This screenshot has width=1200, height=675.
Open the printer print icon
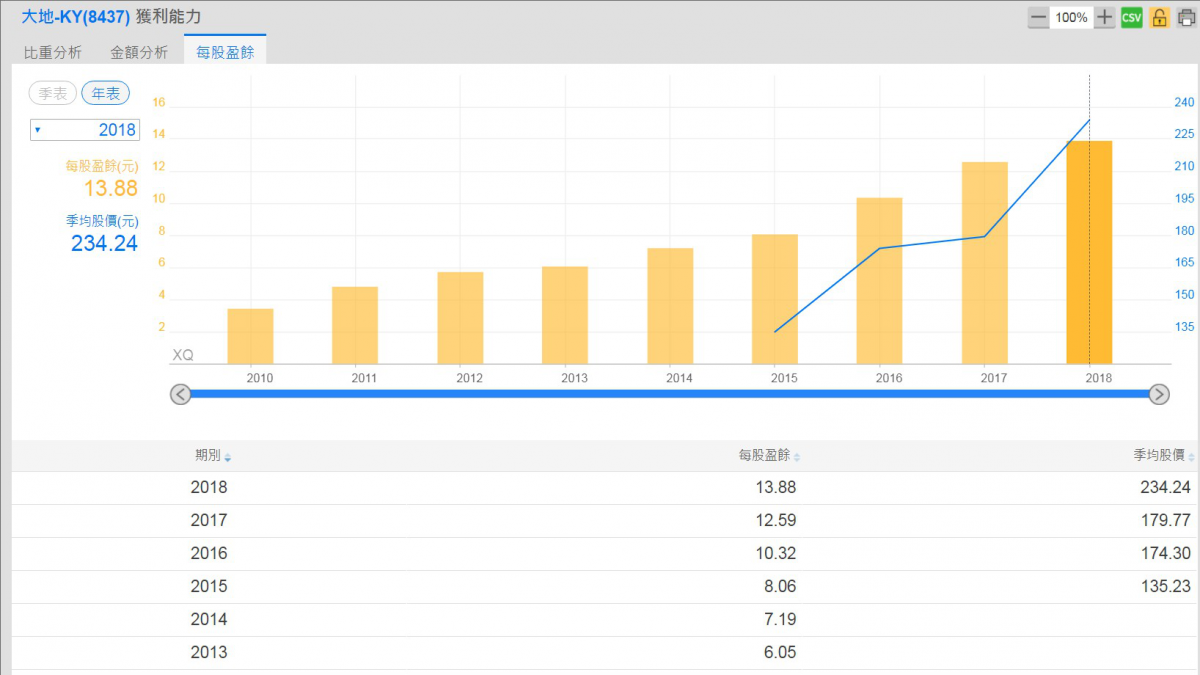pyautogui.click(x=1186, y=17)
